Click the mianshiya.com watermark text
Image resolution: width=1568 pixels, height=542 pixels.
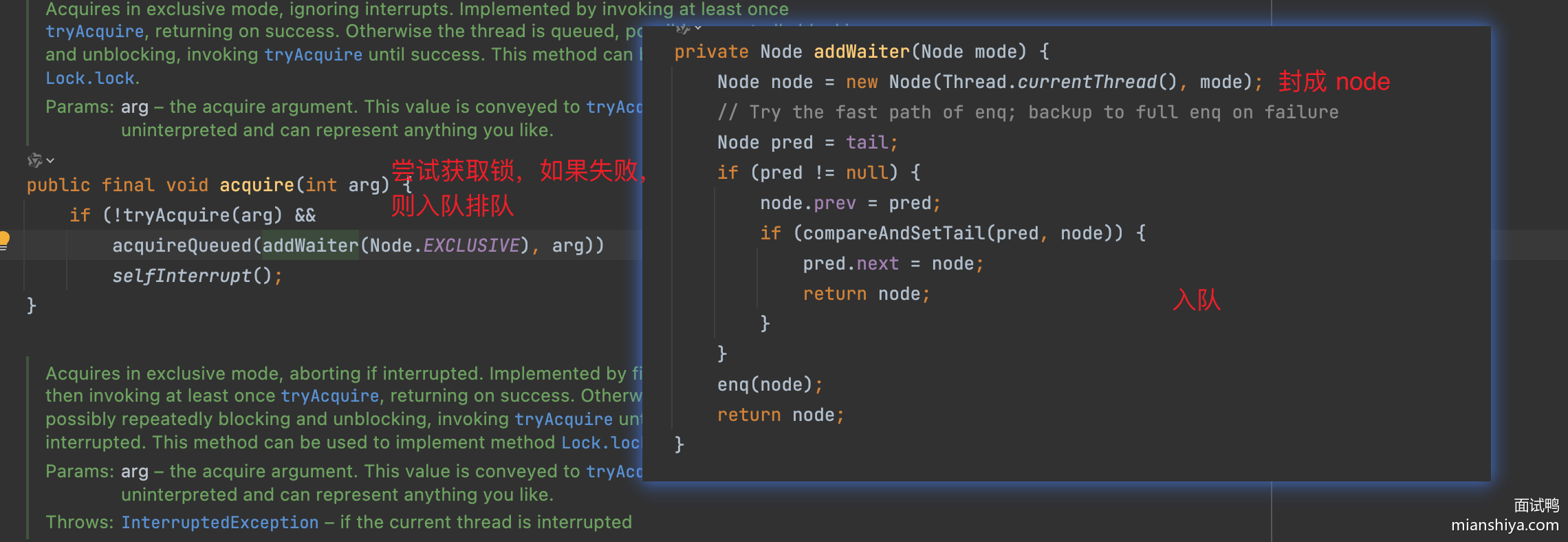pyautogui.click(x=1504, y=525)
